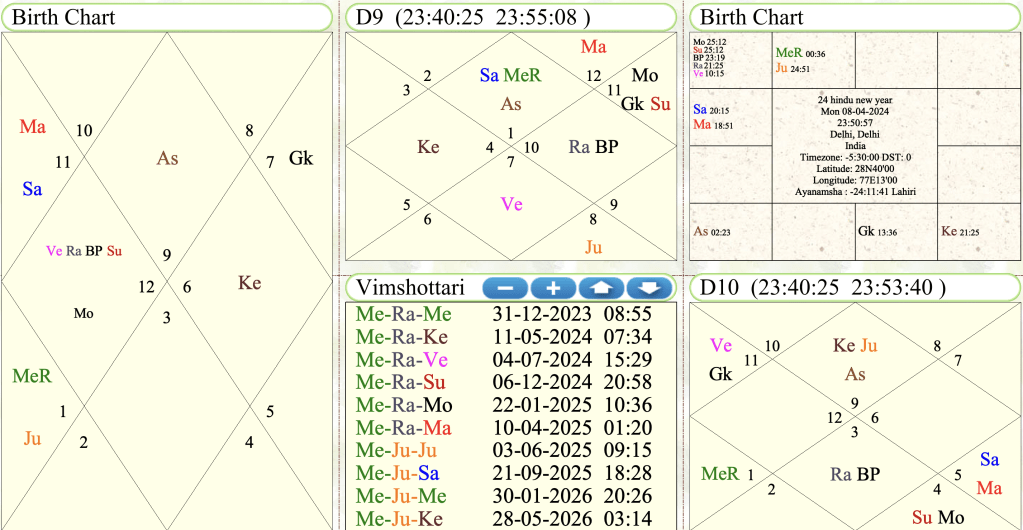
Task: Click the right Birth Chart panel header
Action: click(752, 17)
